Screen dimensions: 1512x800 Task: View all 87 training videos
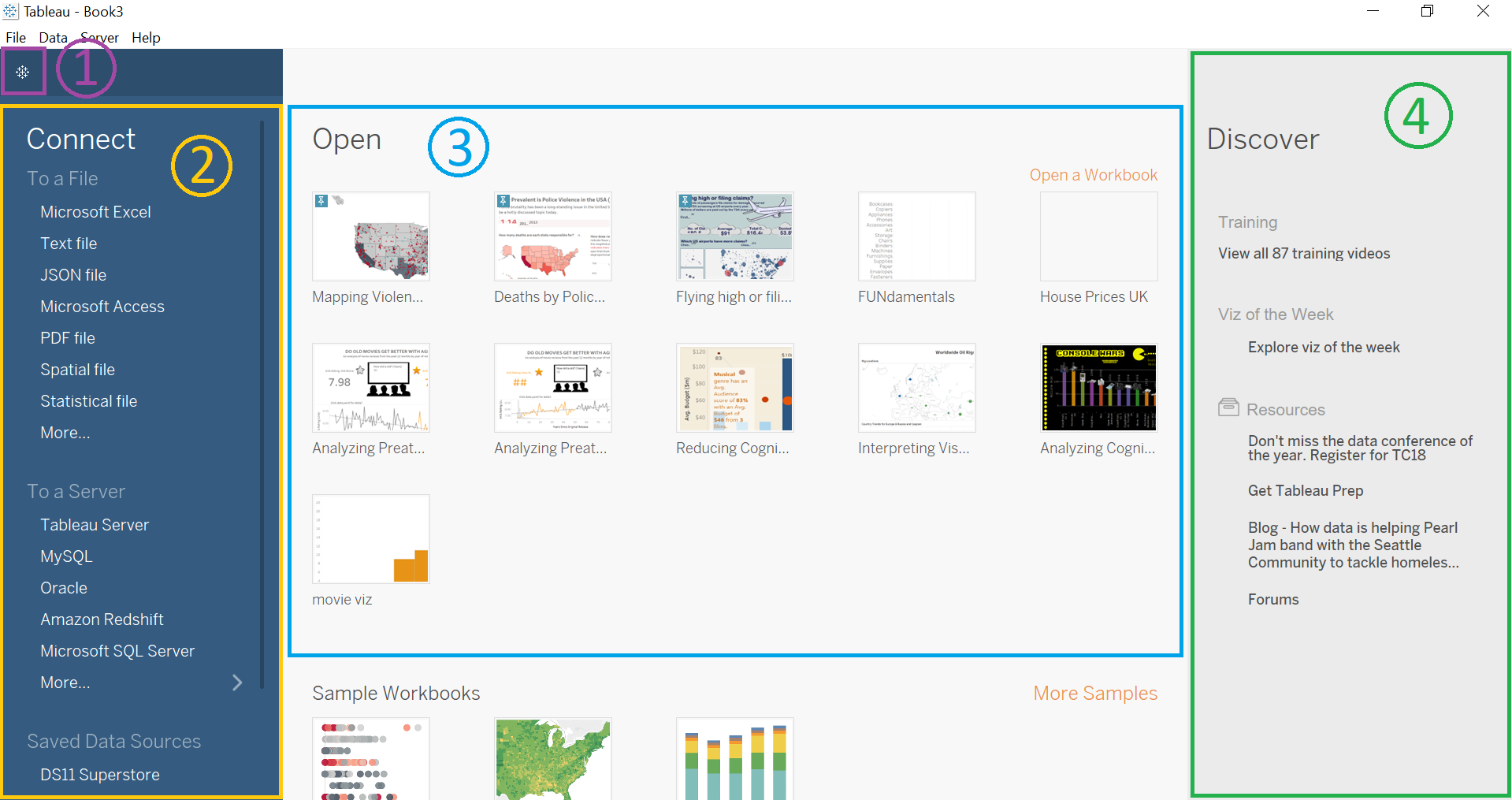coord(1304,254)
